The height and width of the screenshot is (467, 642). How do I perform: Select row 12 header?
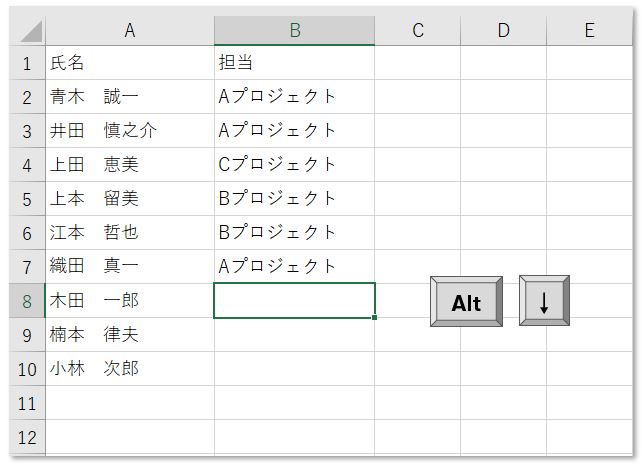[x=27, y=437]
